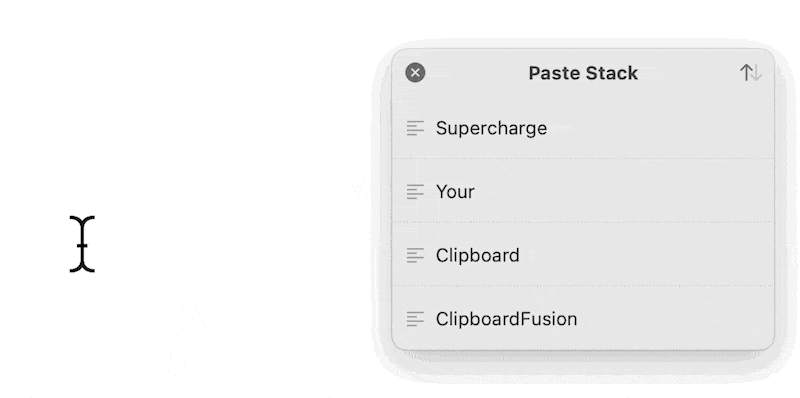Click the text icon beside Clipboard
Image resolution: width=800 pixels, height=398 pixels.
pos(415,255)
